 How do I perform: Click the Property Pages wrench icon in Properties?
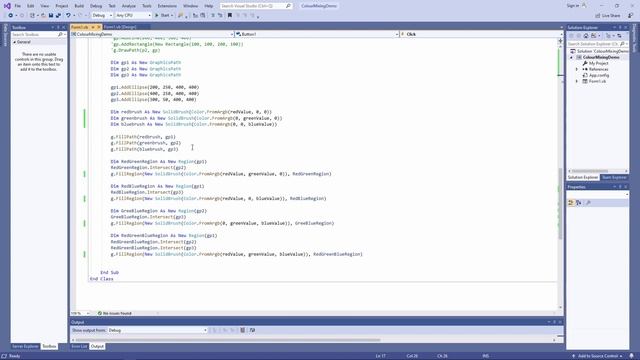click(588, 202)
